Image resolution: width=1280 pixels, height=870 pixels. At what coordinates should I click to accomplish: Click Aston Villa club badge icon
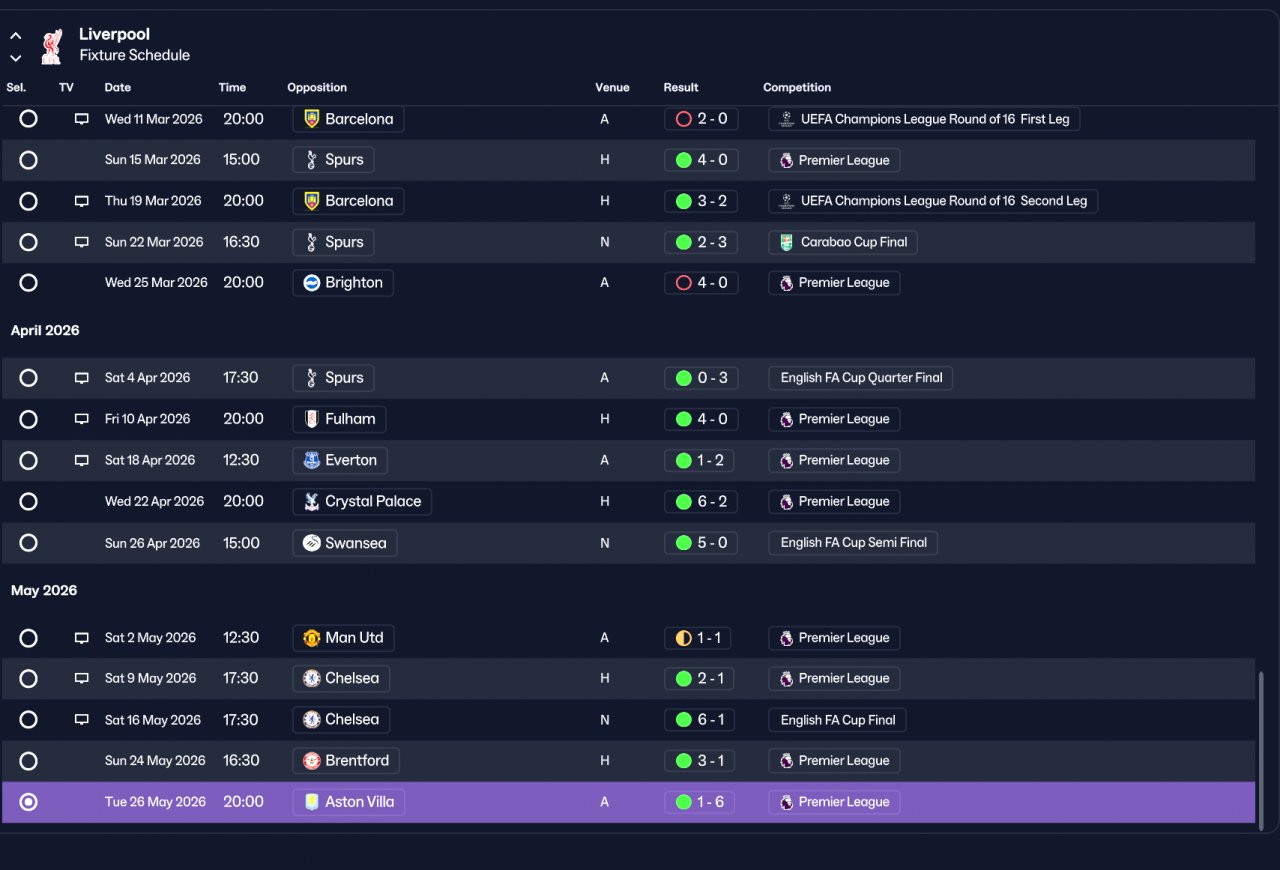coord(311,802)
